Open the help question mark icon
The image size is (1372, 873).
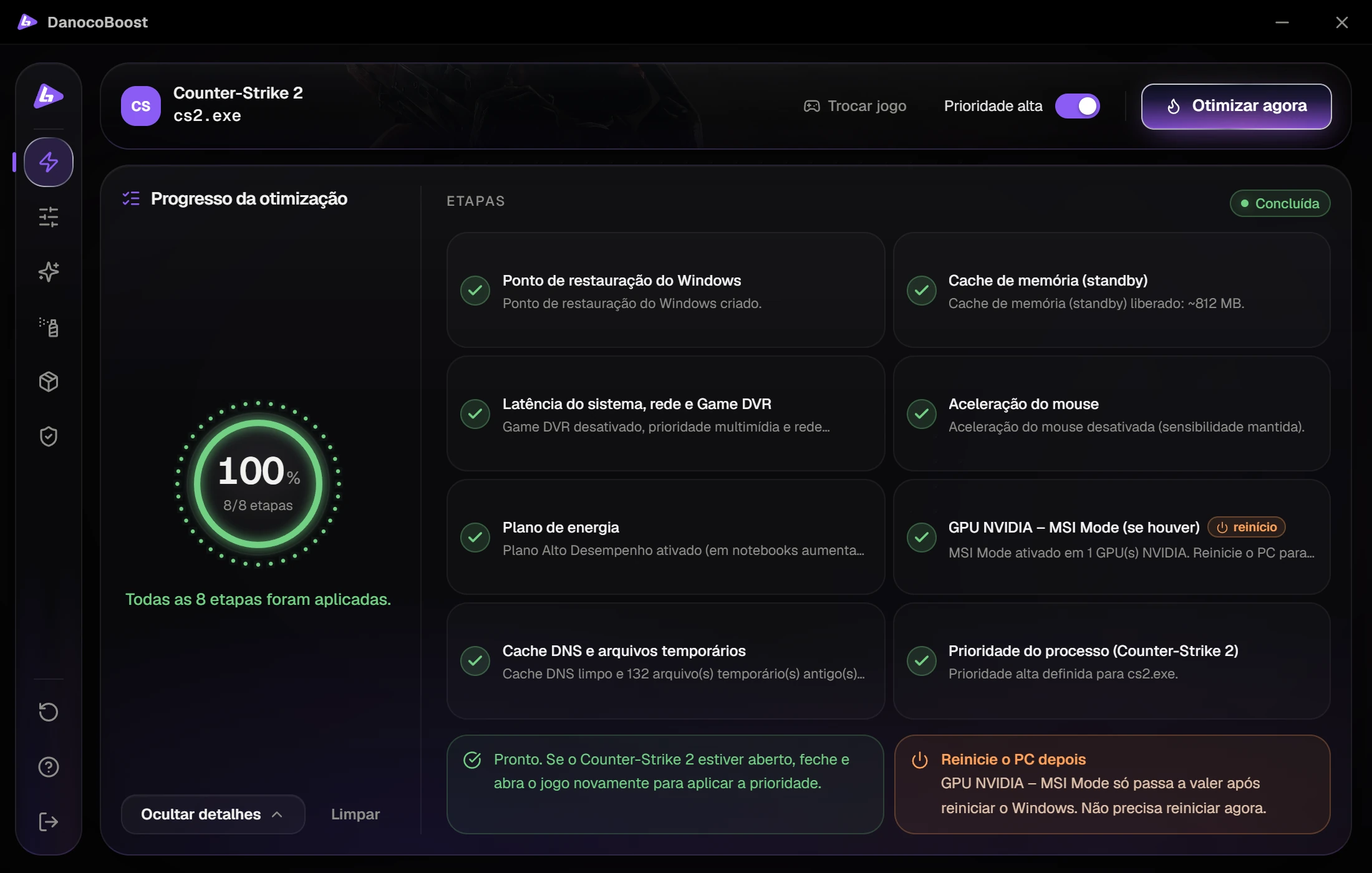pyautogui.click(x=49, y=767)
